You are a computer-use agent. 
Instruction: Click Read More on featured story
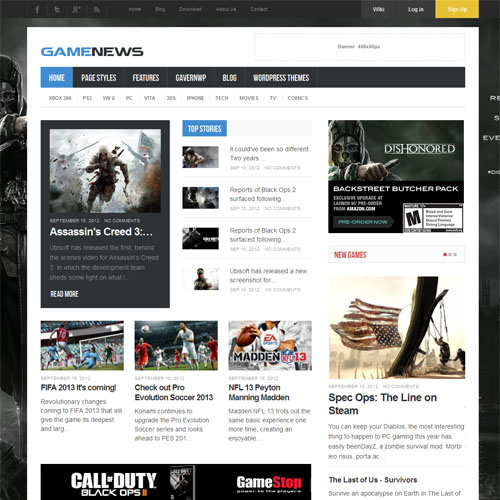coord(64,294)
